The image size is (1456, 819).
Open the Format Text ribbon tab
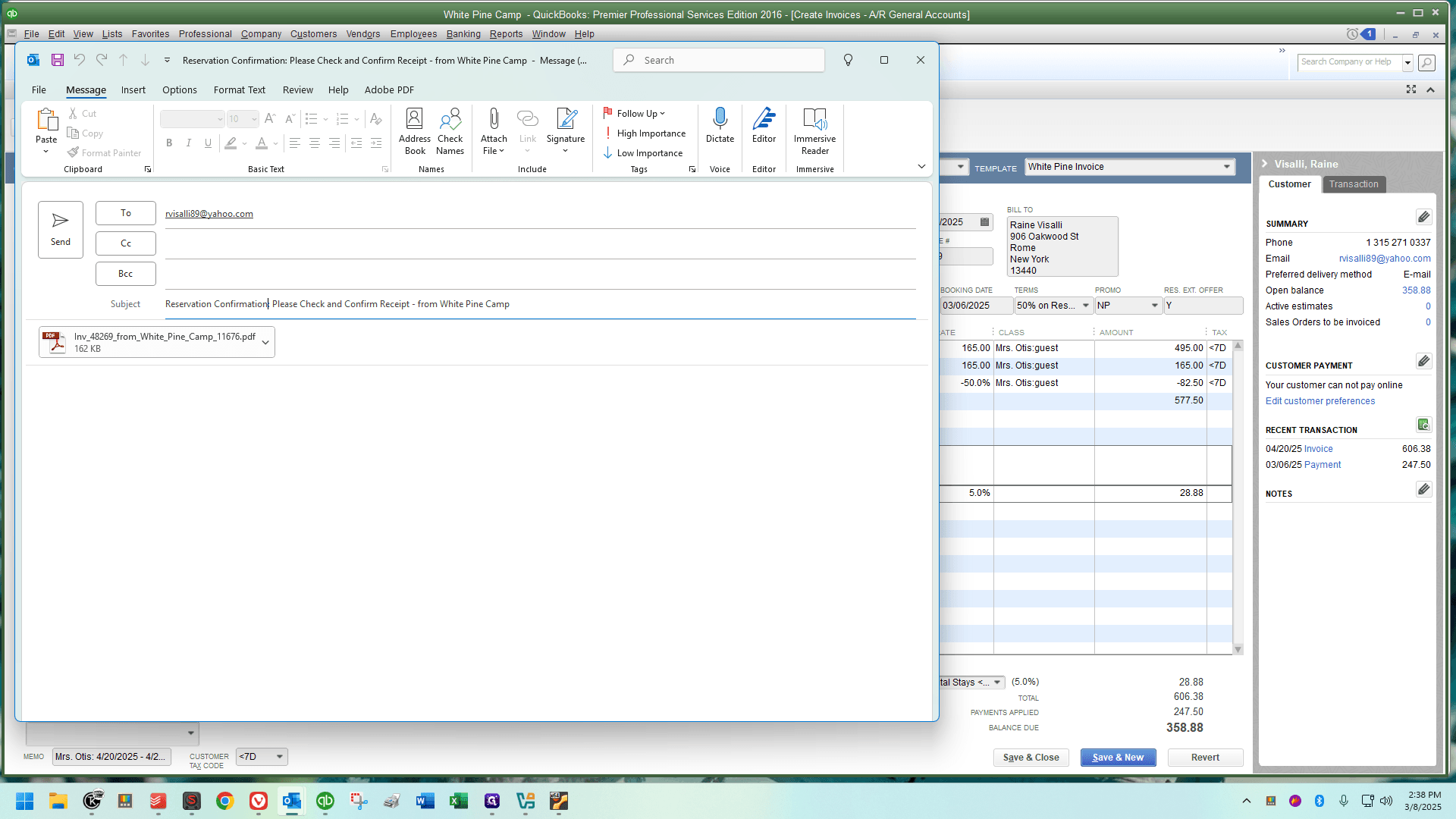click(x=240, y=89)
